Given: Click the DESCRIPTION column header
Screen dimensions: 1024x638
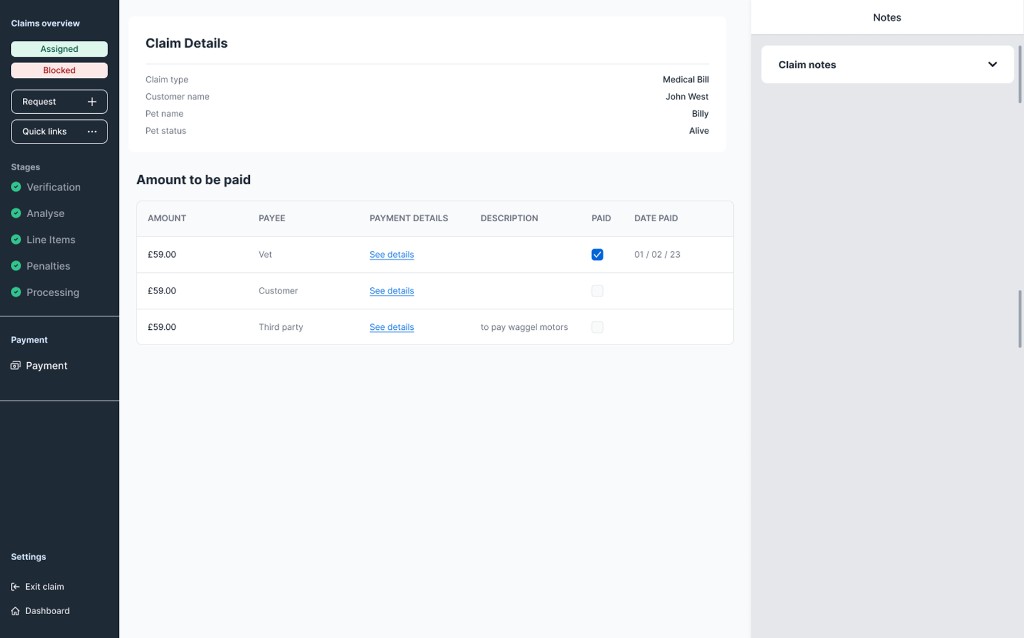Looking at the screenshot, I should 509,218.
